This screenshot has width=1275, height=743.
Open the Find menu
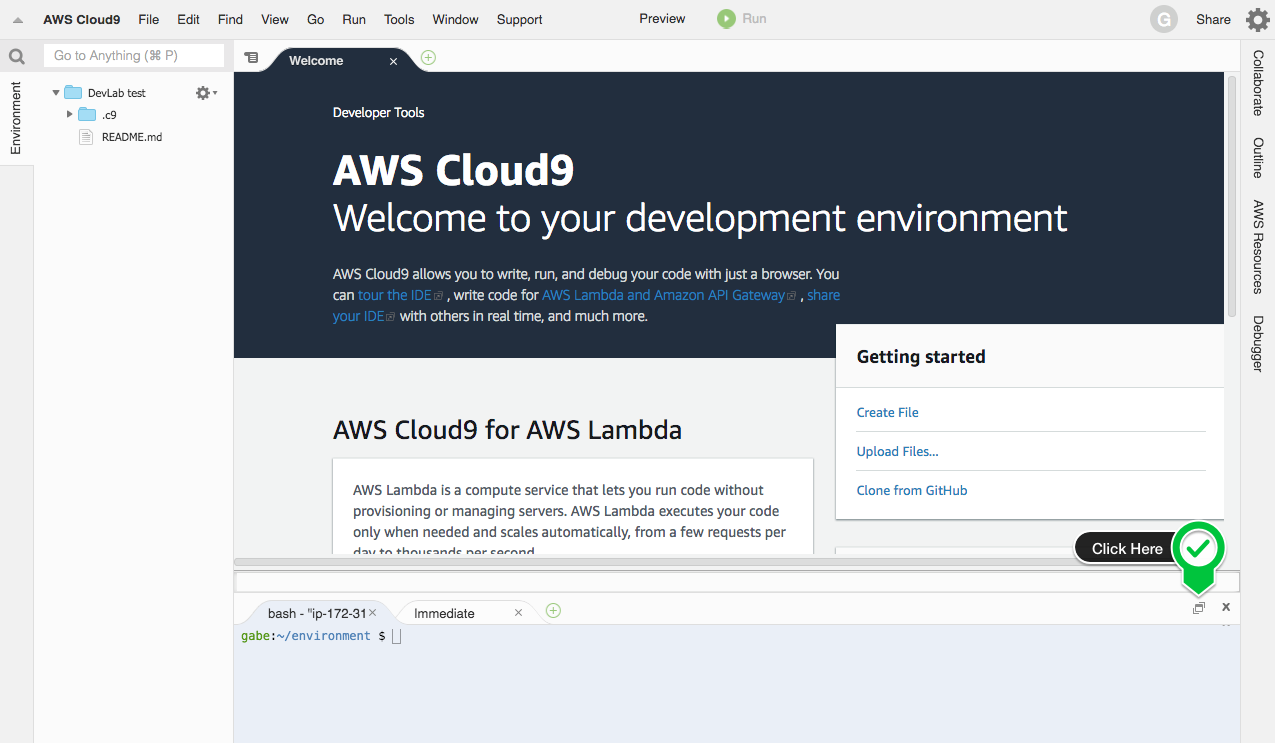230,19
